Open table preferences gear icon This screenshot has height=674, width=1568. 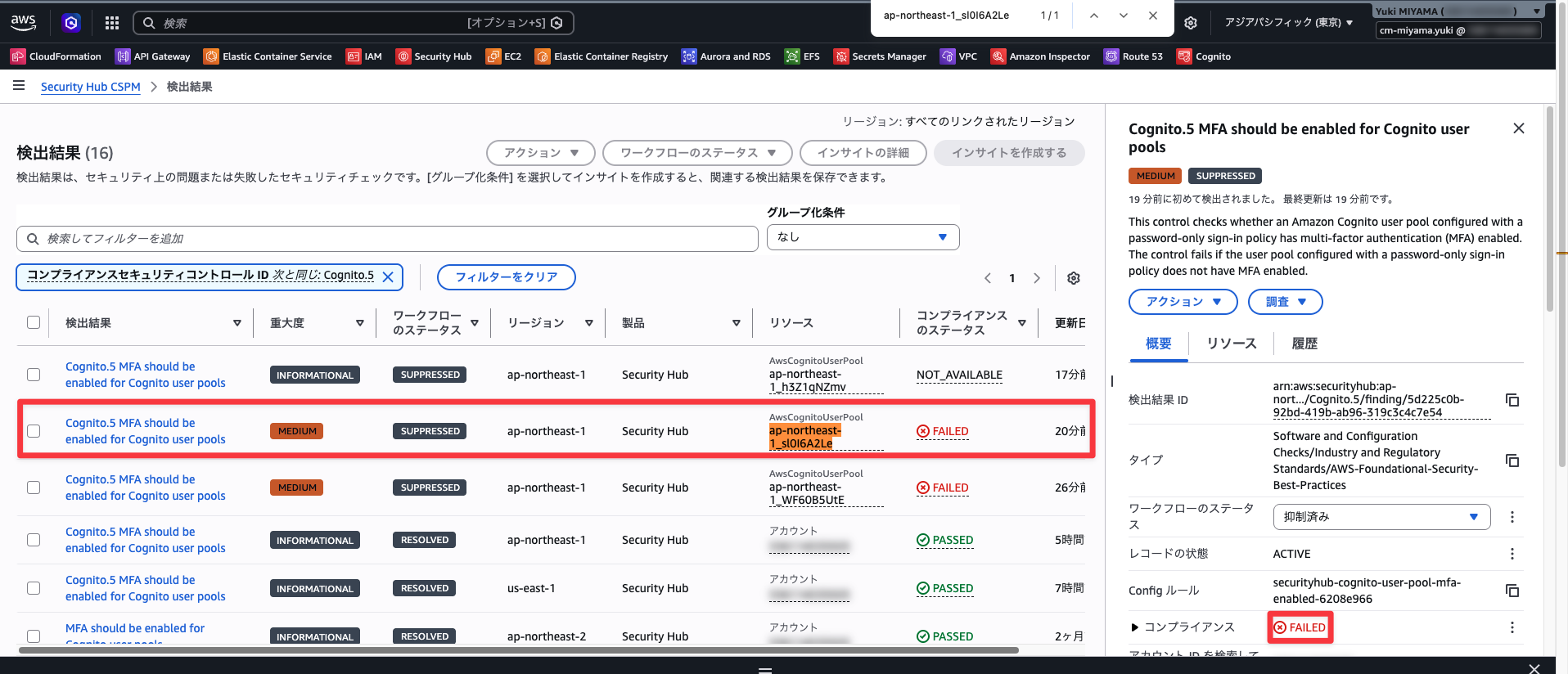click(x=1074, y=278)
